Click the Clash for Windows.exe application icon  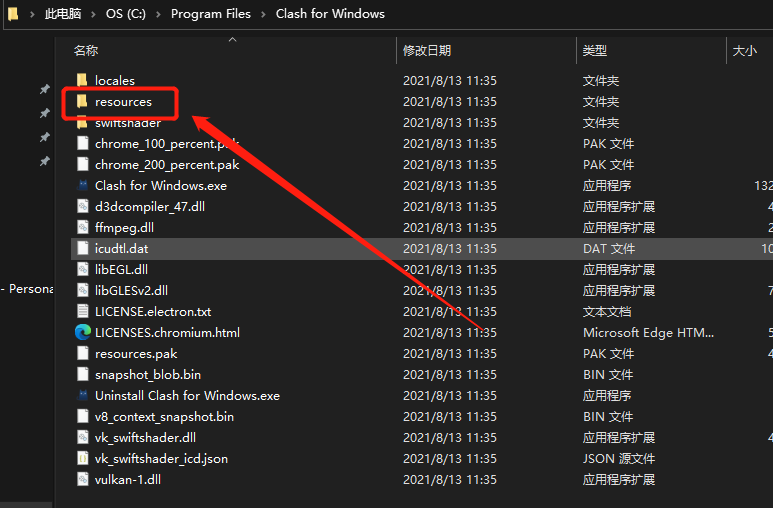coord(83,185)
